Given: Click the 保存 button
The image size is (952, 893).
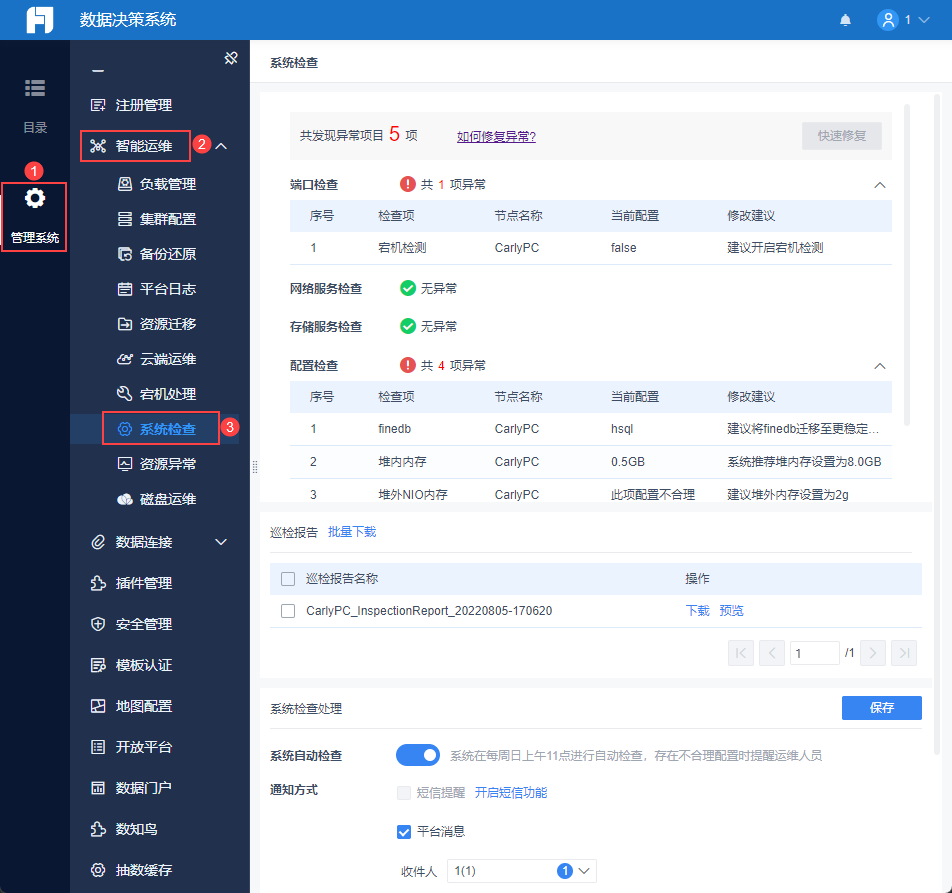Looking at the screenshot, I should [x=882, y=708].
